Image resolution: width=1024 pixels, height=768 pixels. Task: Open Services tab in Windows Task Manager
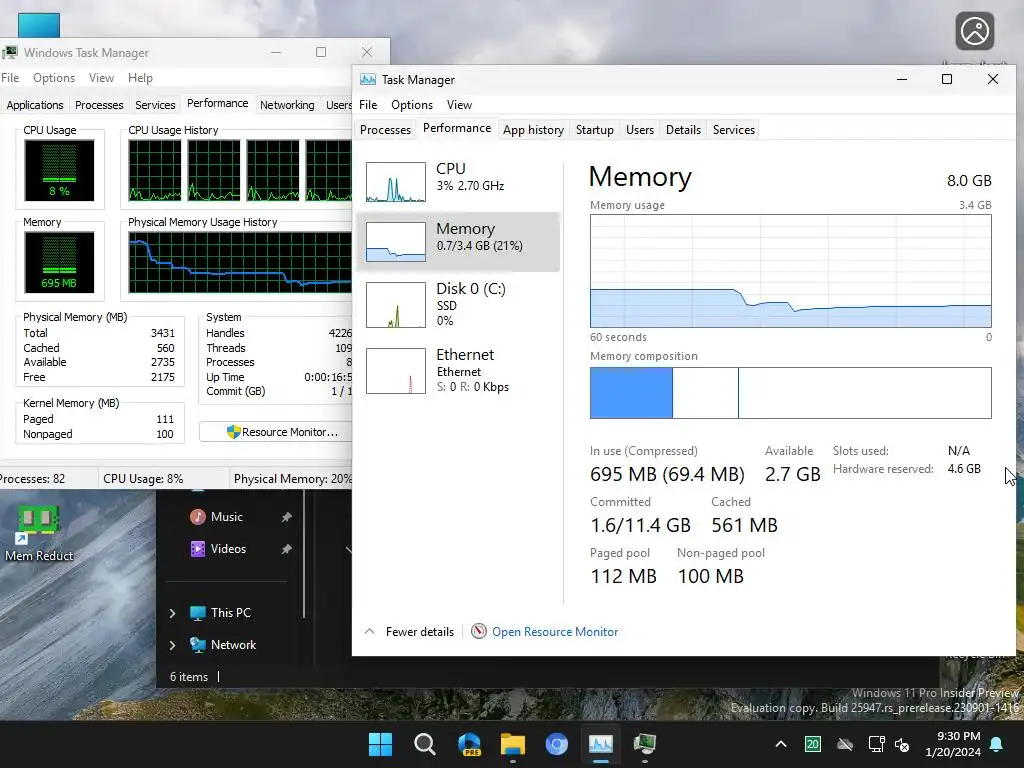coord(155,104)
